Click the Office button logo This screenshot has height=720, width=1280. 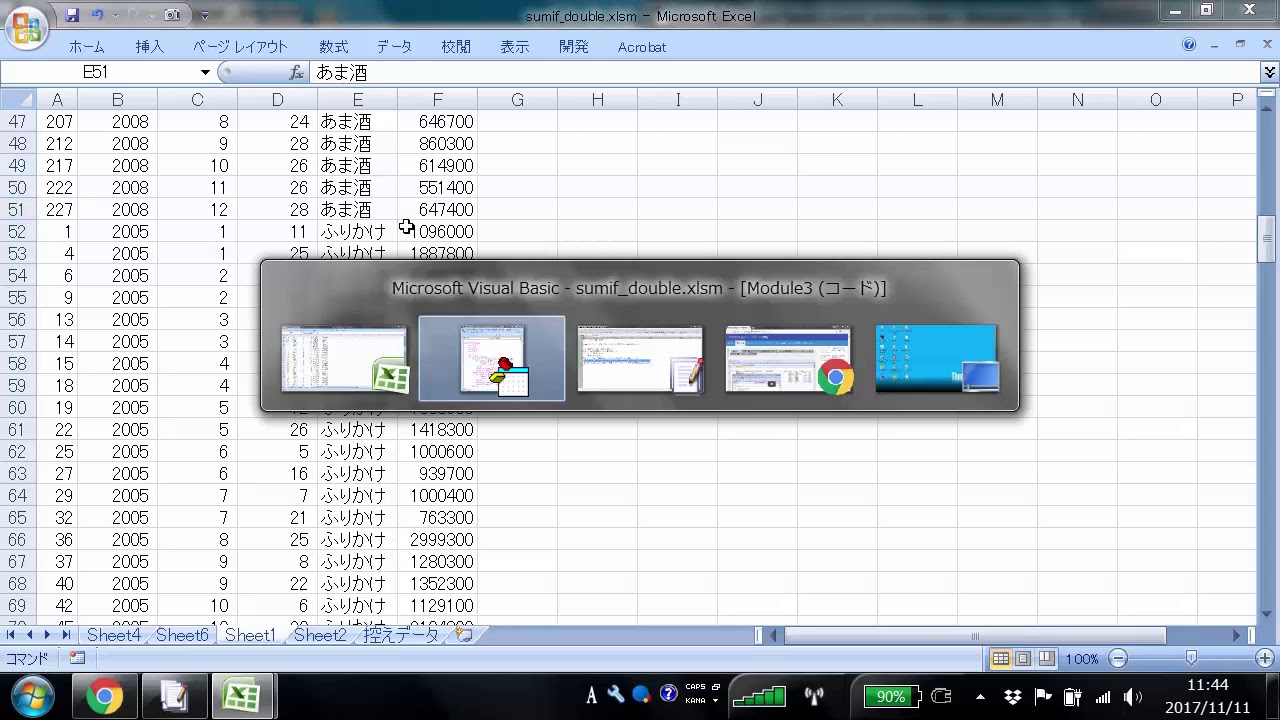click(26, 28)
